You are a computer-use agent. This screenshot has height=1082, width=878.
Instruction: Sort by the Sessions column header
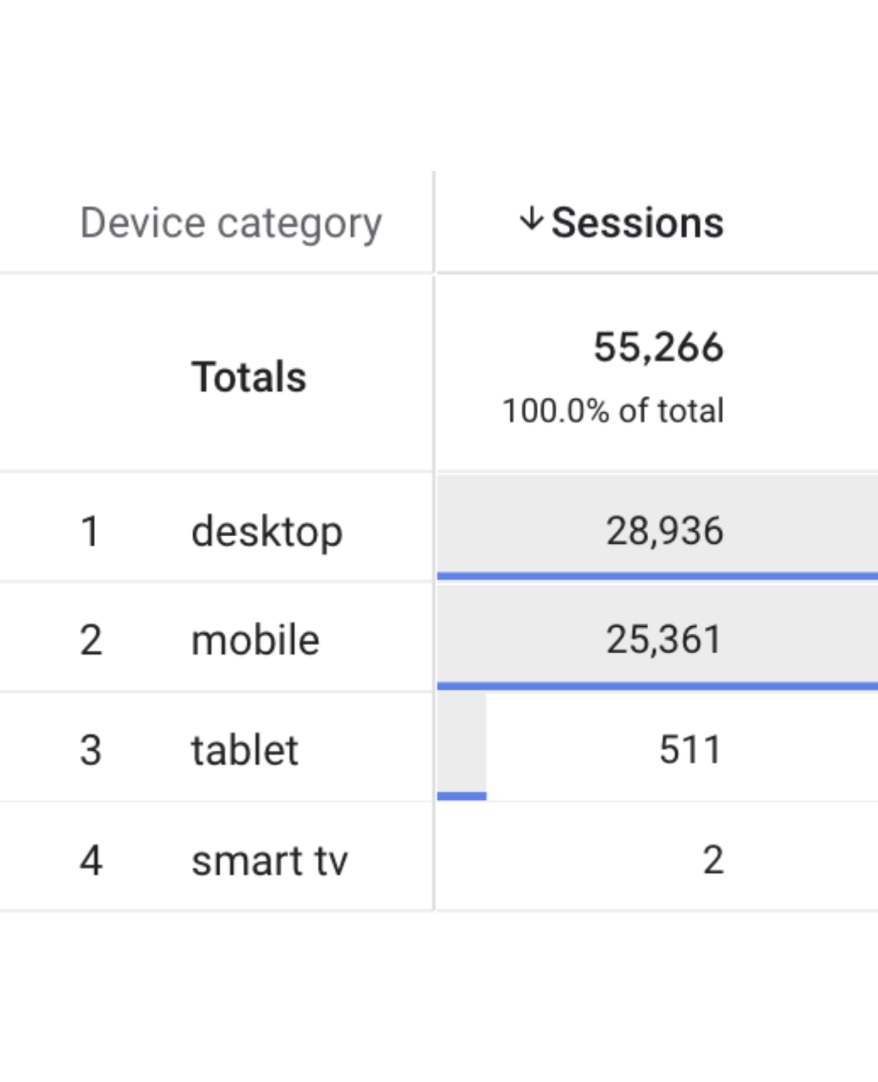click(x=637, y=222)
